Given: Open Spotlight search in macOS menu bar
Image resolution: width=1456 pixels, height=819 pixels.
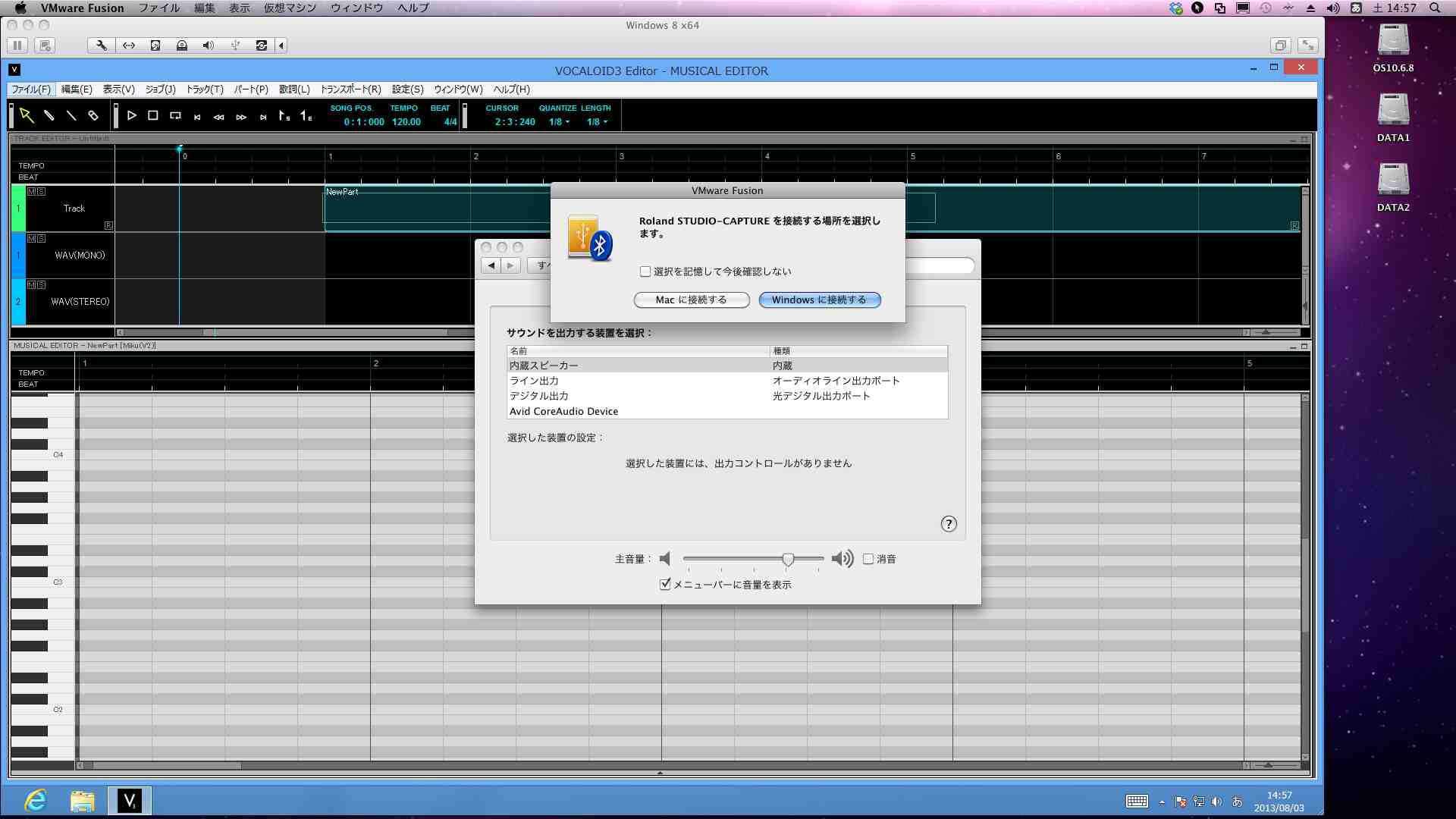Looking at the screenshot, I should click(x=1434, y=8).
